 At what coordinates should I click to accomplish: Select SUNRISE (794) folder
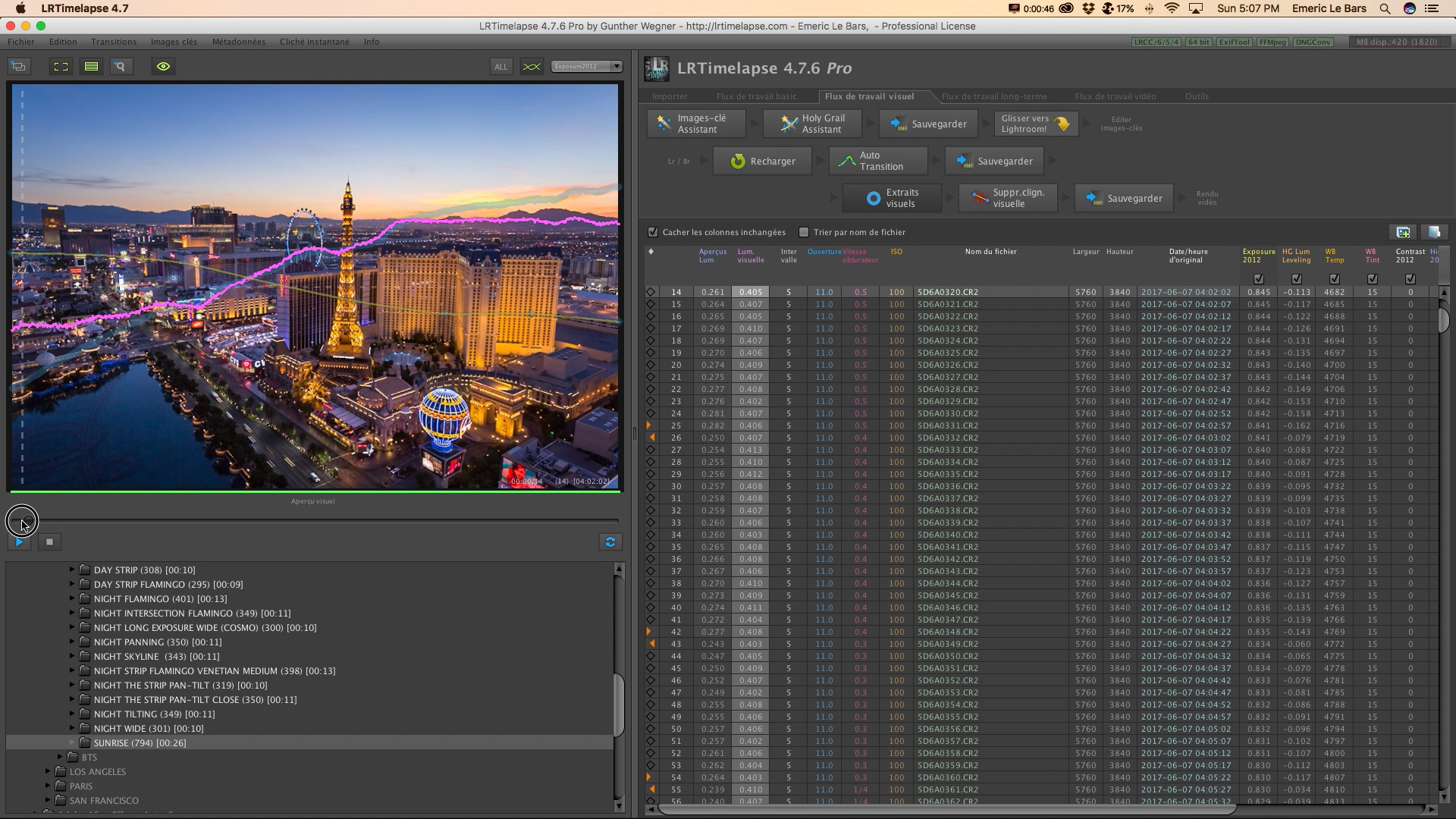click(x=309, y=743)
